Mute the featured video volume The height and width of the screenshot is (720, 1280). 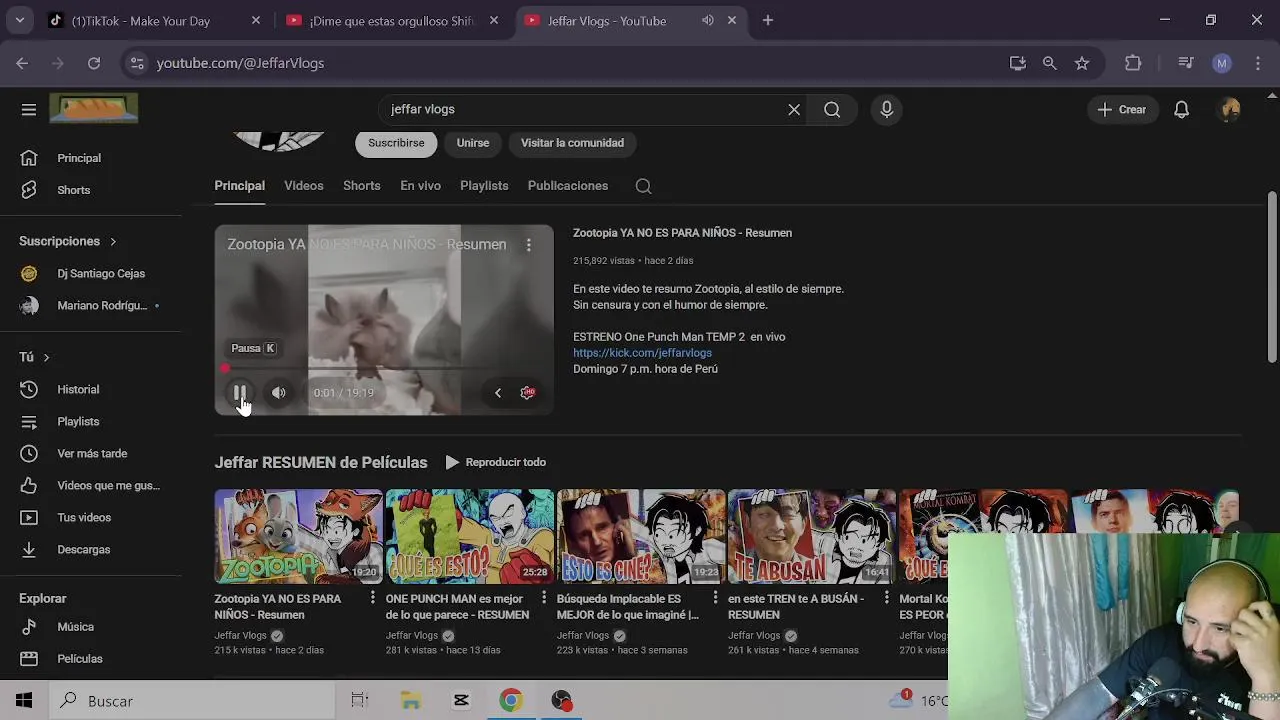279,393
